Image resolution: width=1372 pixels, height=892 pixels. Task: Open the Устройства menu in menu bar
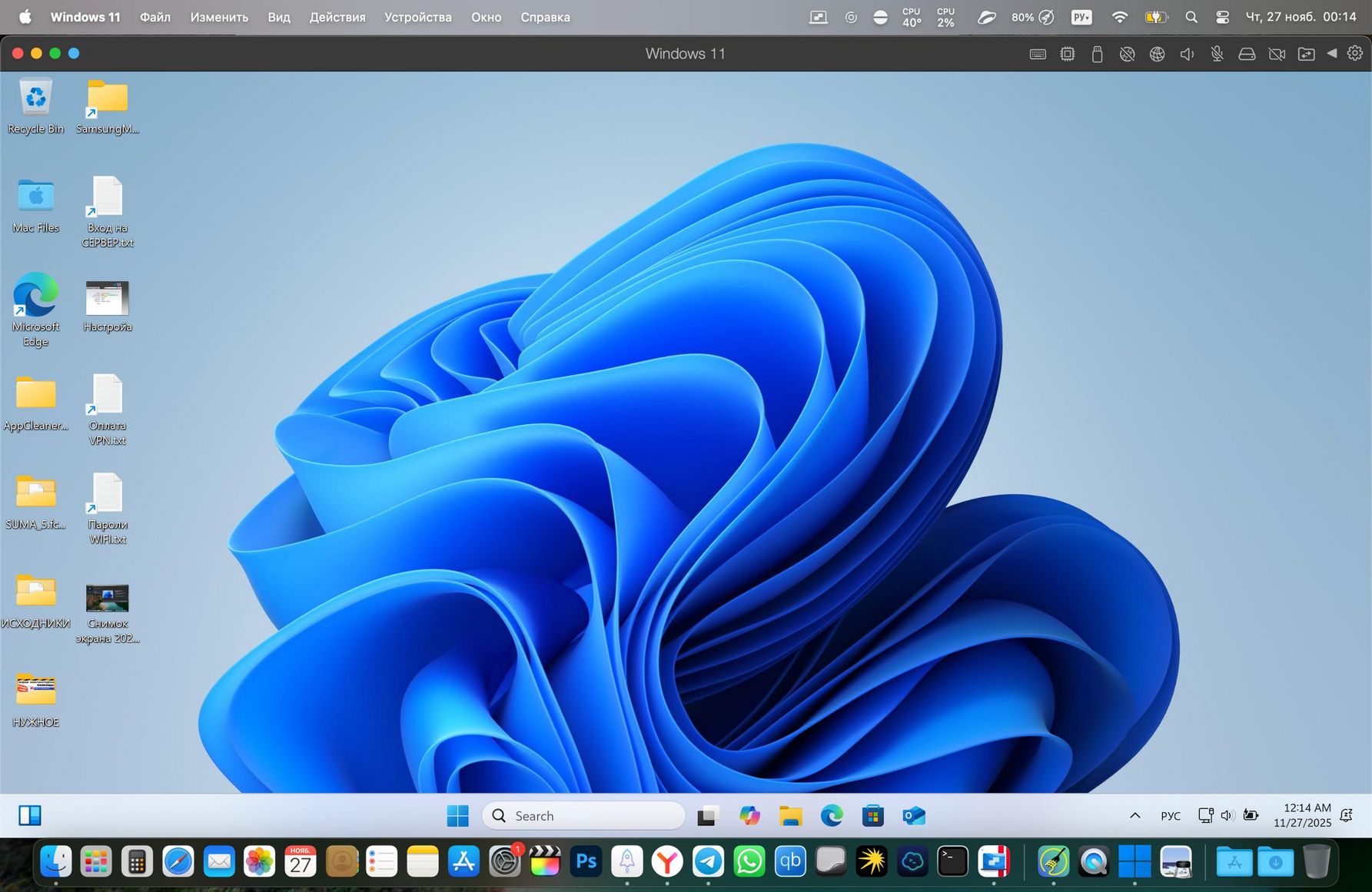pos(417,17)
